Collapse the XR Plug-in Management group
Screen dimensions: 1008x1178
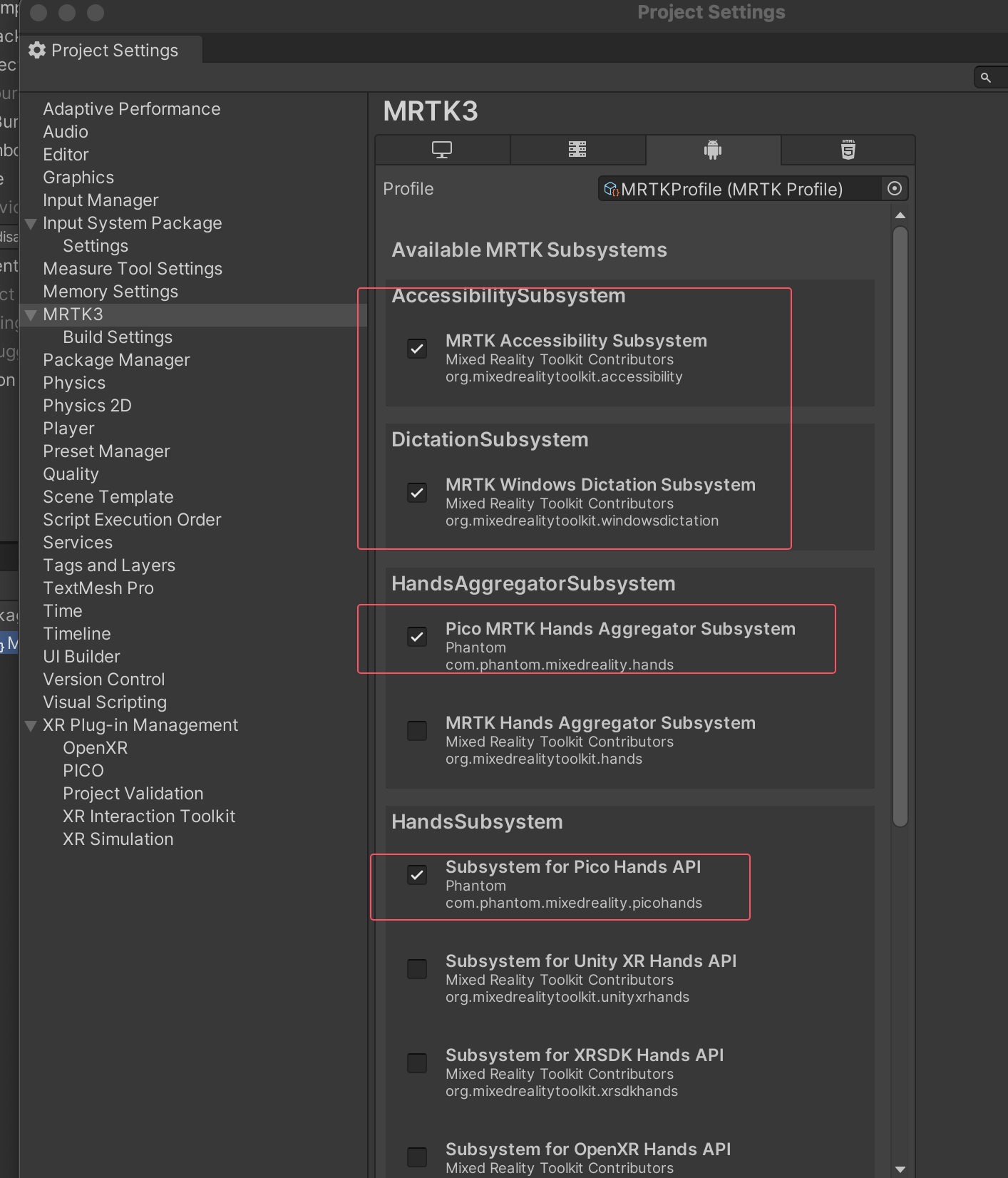(x=31, y=725)
